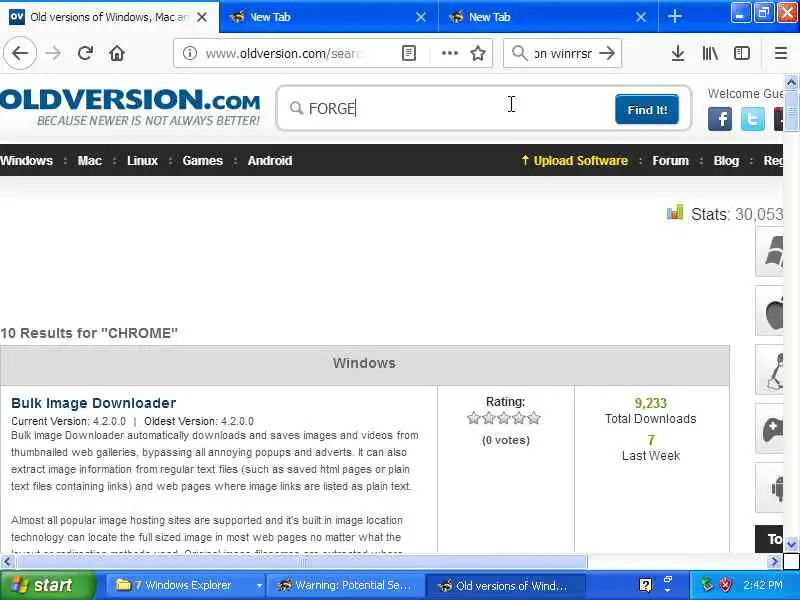Switch to the third New Tab

click(548, 17)
